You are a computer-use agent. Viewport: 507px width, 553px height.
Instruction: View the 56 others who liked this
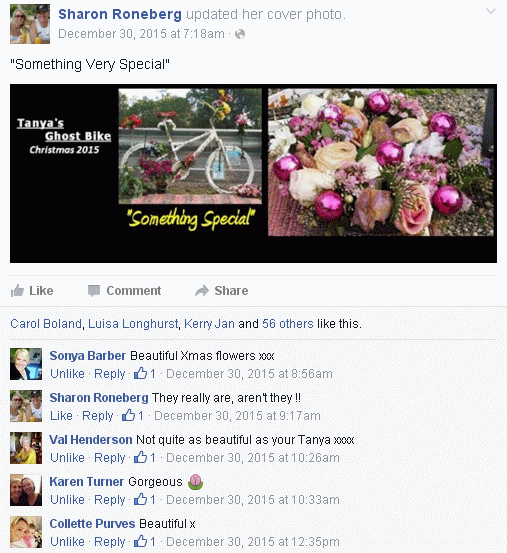pos(288,324)
